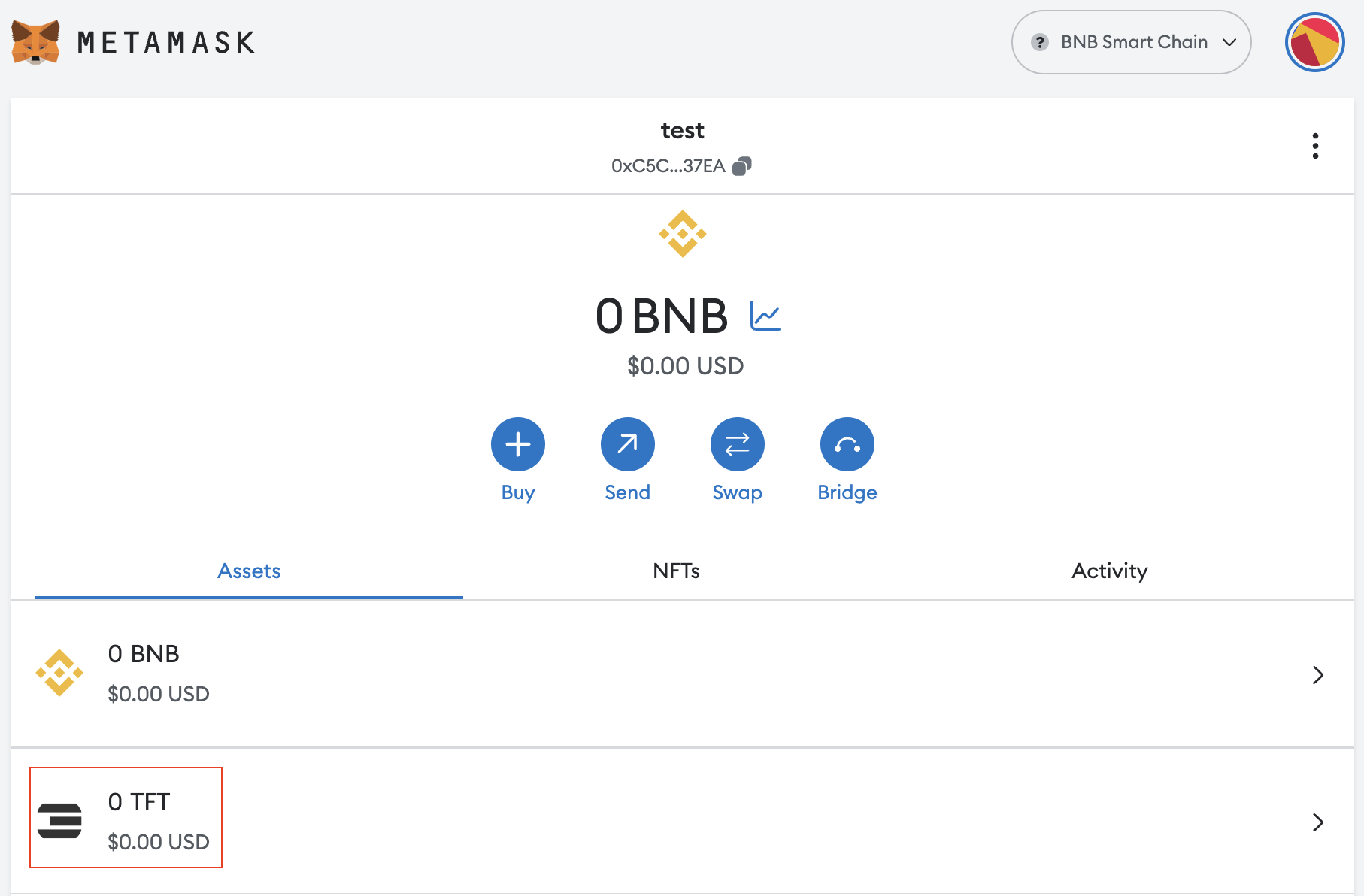Click the MetaMask fox logo

35,42
